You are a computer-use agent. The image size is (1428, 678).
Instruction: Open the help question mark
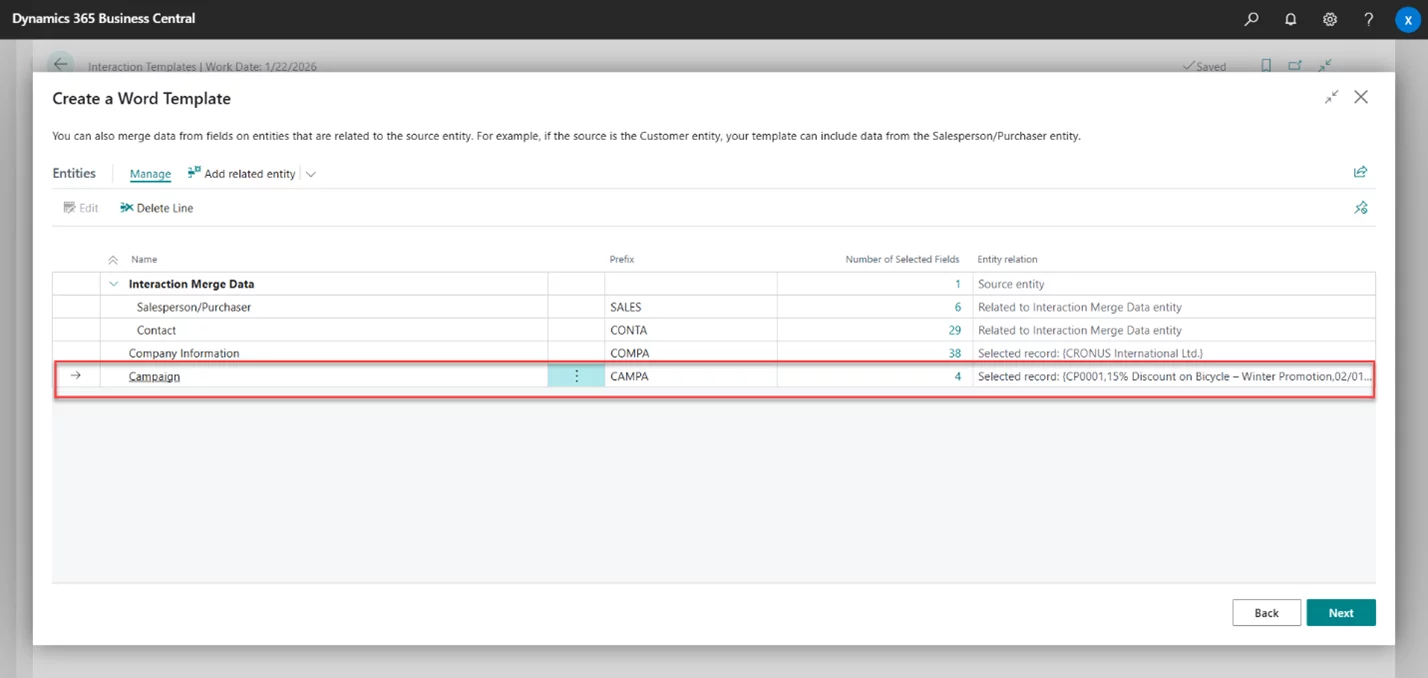pyautogui.click(x=1369, y=19)
